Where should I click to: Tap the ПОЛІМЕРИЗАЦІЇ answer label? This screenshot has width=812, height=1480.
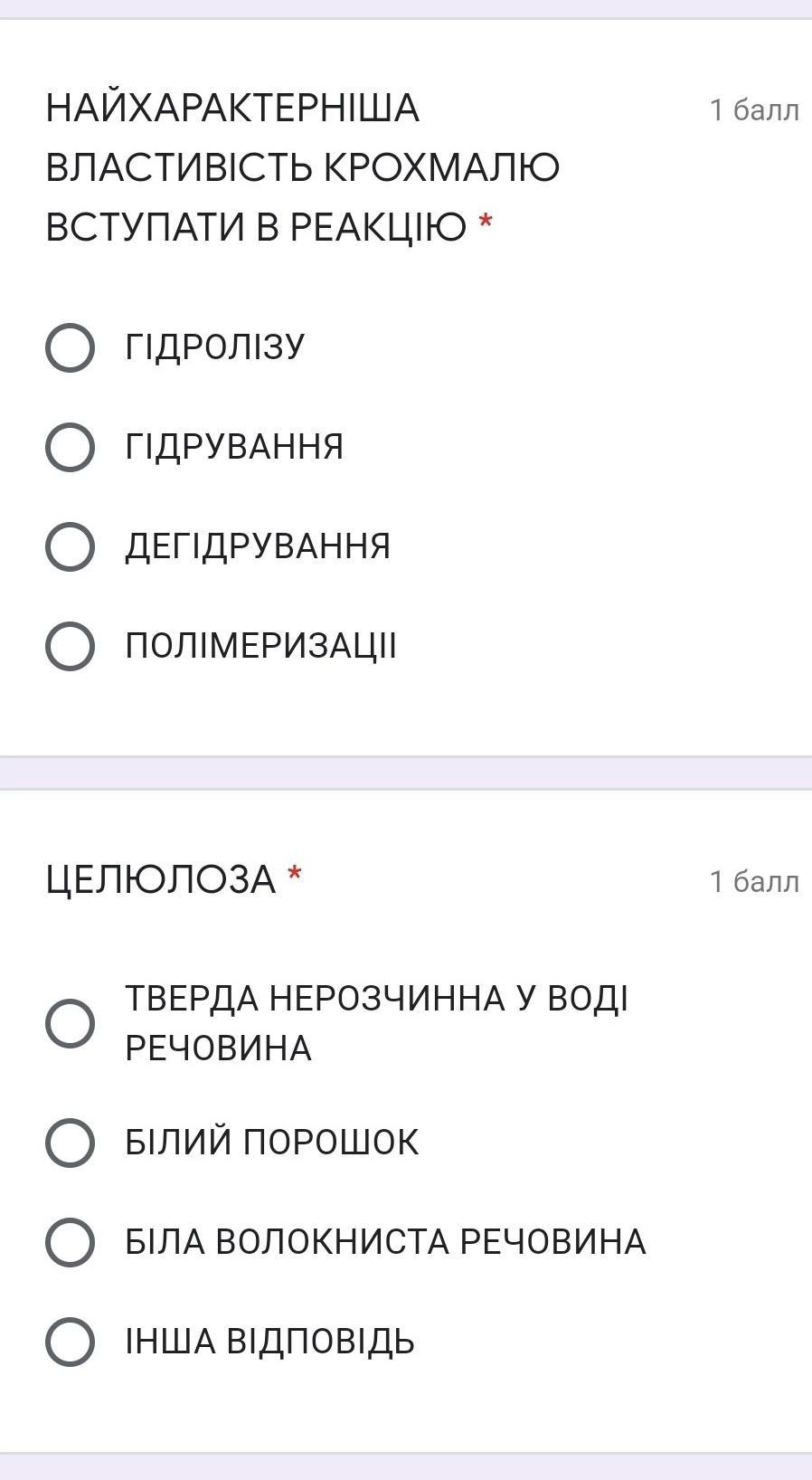(260, 646)
